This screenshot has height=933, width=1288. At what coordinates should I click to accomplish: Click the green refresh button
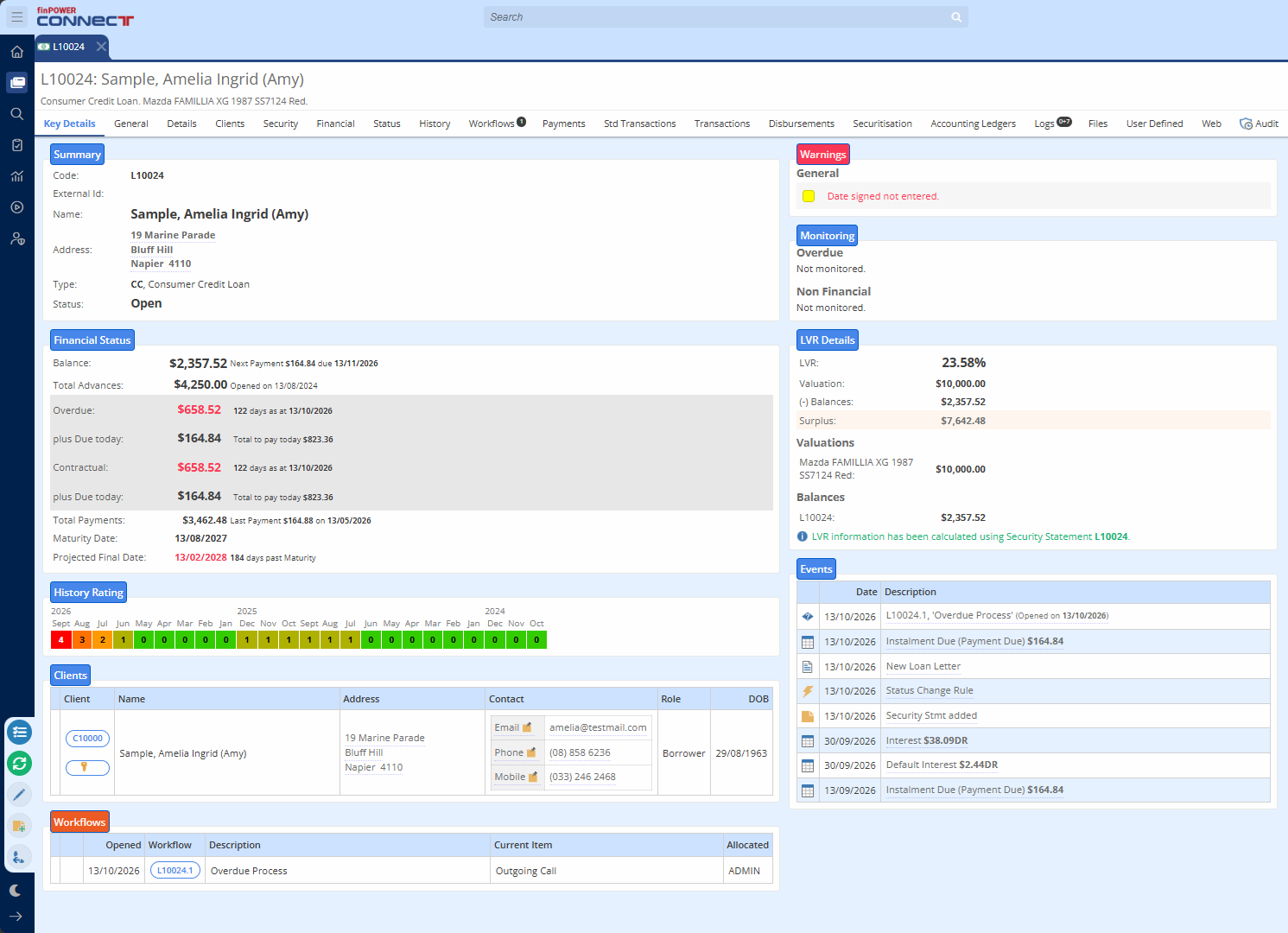click(x=20, y=764)
